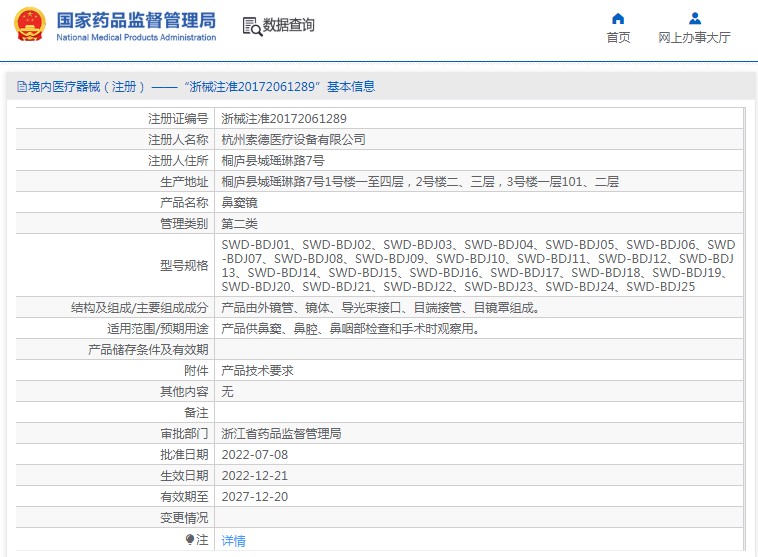
Task: Click the 生产地址 label
Action: pyautogui.click(x=184, y=182)
